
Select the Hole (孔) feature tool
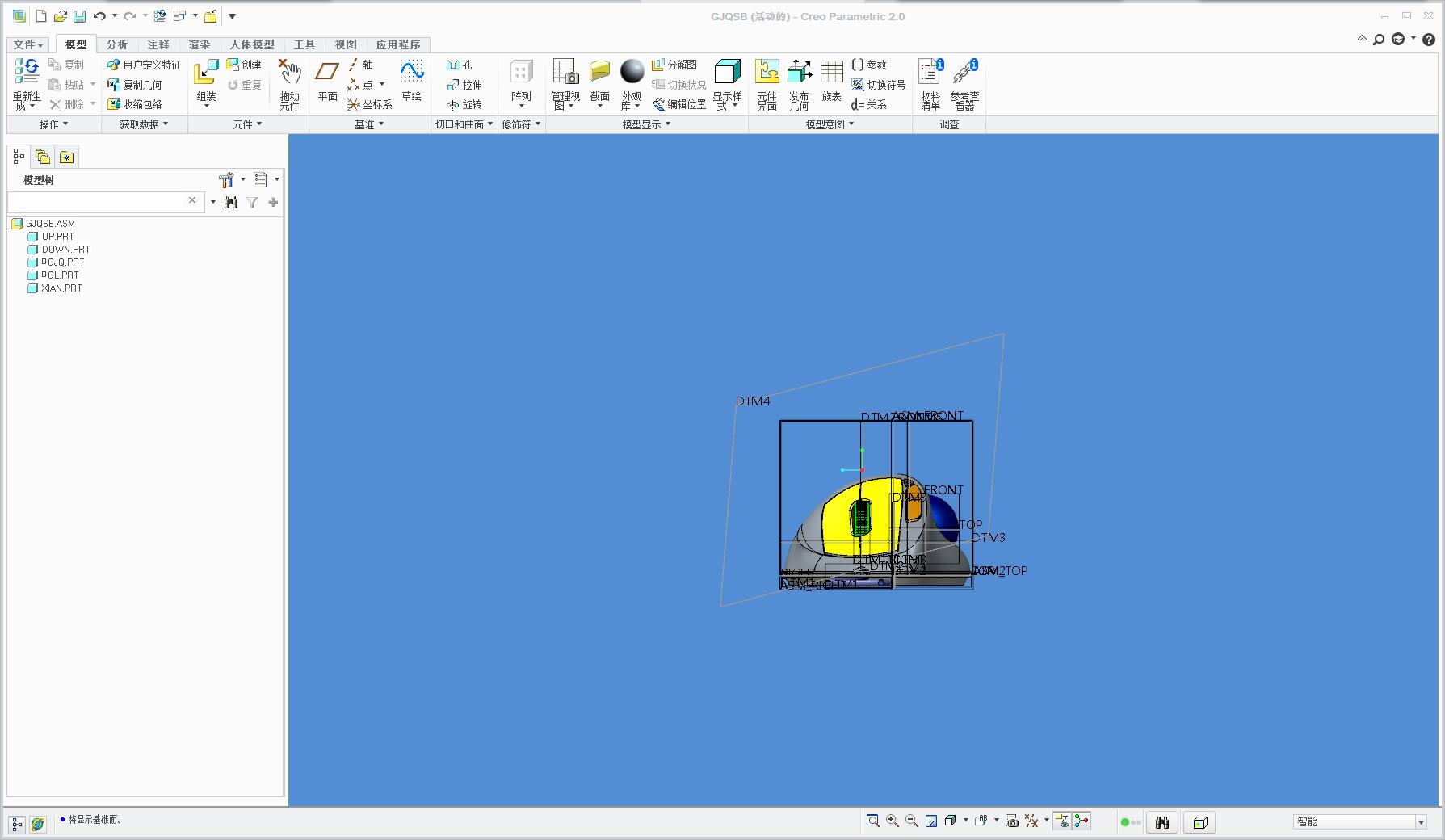[x=460, y=65]
